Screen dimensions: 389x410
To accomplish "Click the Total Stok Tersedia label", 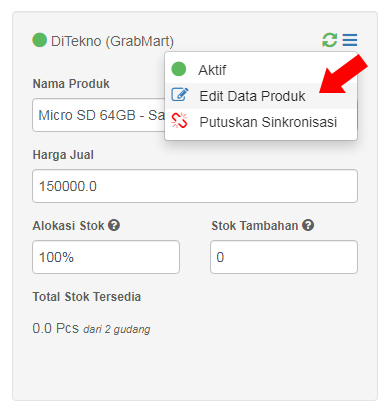I will (87, 297).
